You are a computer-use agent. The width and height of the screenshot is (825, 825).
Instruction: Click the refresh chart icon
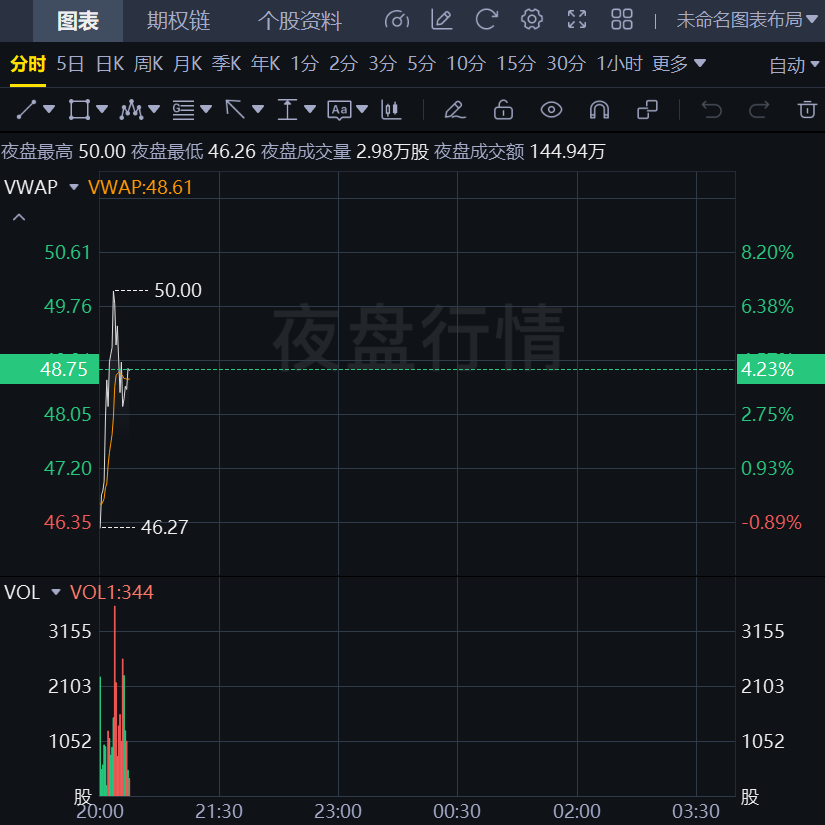coord(486,20)
